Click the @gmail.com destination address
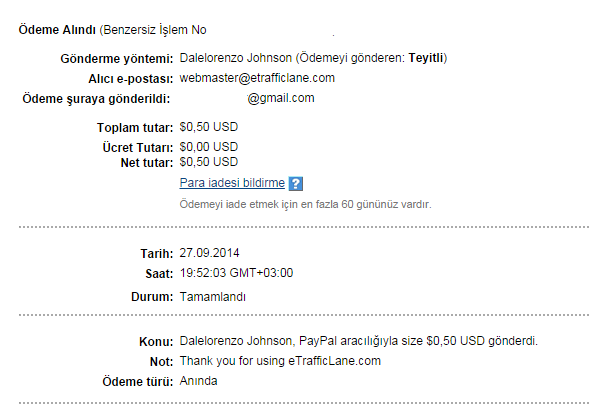The image size is (589, 404). pos(281,98)
